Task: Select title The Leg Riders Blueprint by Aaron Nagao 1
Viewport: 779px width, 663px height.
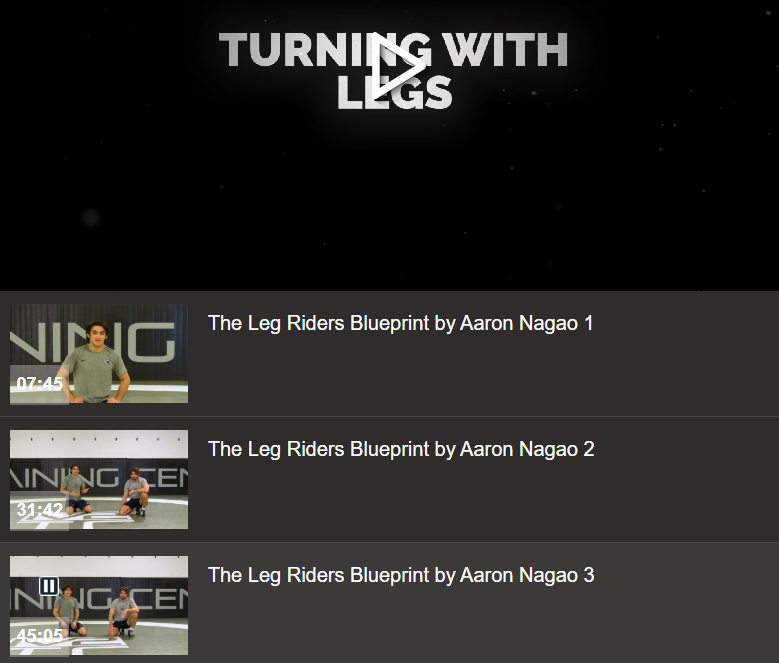Action: pos(400,323)
